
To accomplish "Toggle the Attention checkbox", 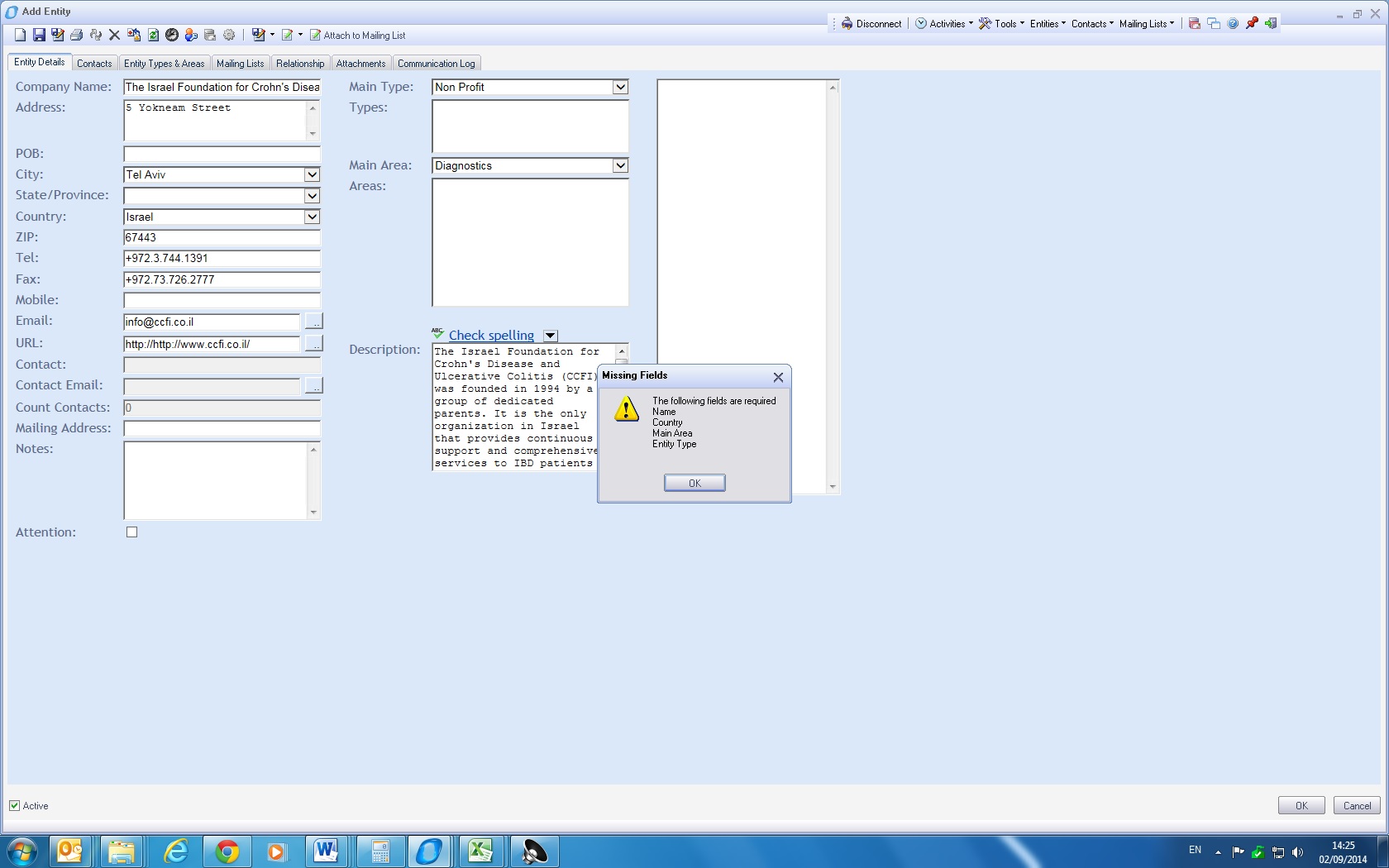I will 131,532.
